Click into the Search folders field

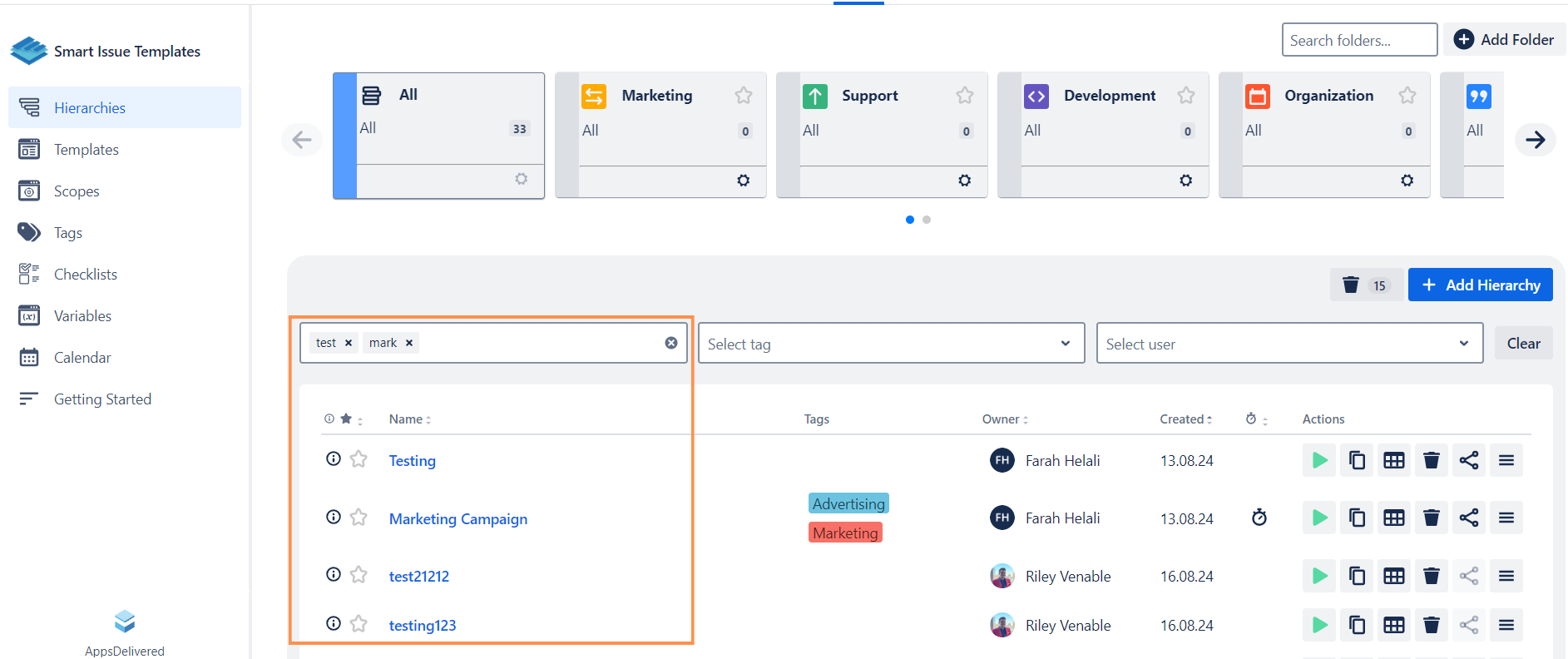click(1358, 40)
